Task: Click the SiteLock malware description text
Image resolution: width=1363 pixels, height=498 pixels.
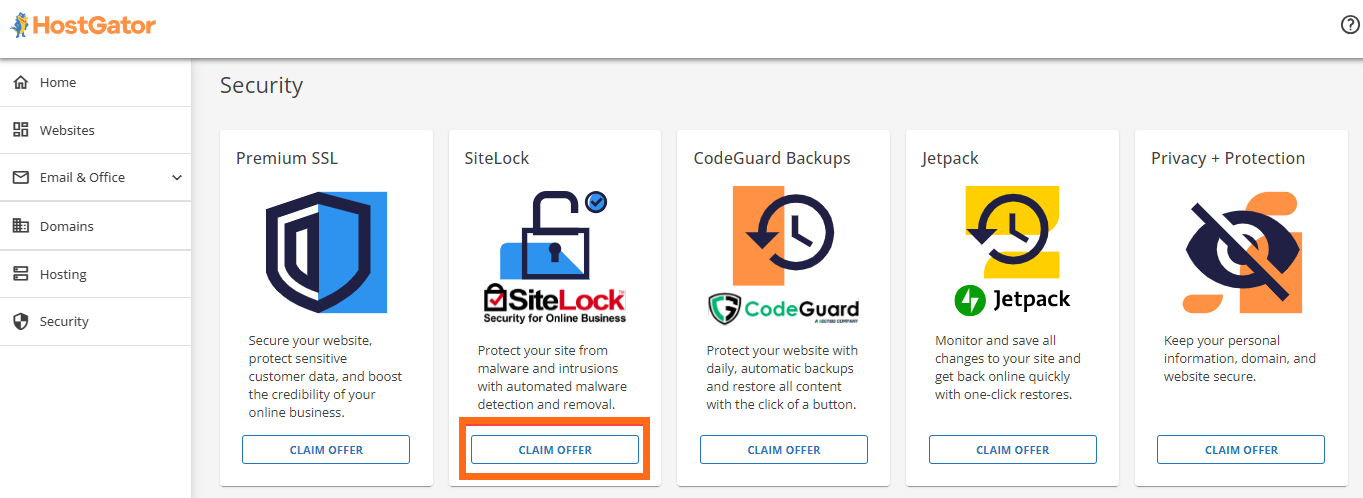Action: pos(552,377)
